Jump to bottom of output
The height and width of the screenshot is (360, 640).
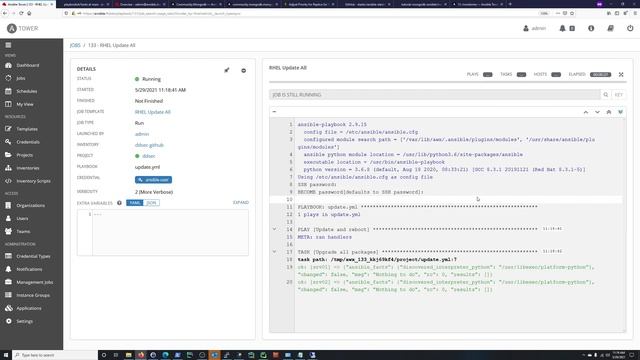[x=620, y=112]
